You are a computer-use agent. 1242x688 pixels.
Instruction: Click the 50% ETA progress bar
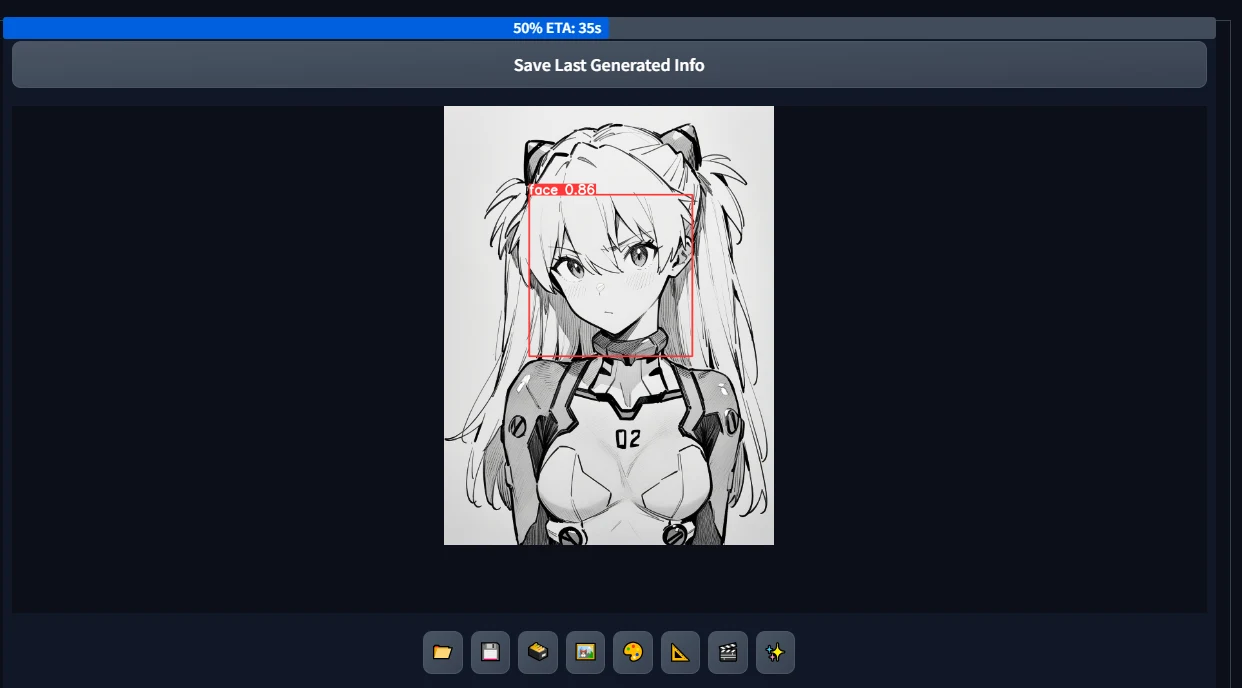pyautogui.click(x=609, y=28)
